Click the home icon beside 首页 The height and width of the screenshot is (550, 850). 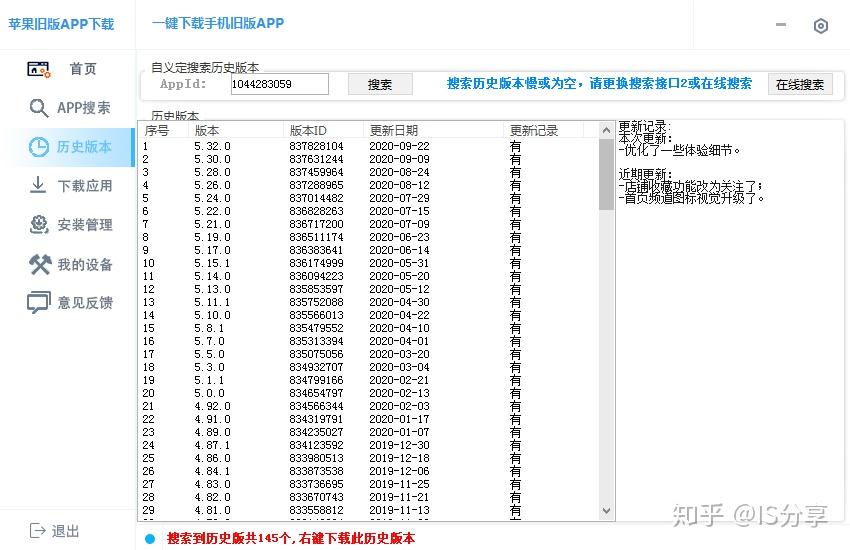tap(39, 69)
